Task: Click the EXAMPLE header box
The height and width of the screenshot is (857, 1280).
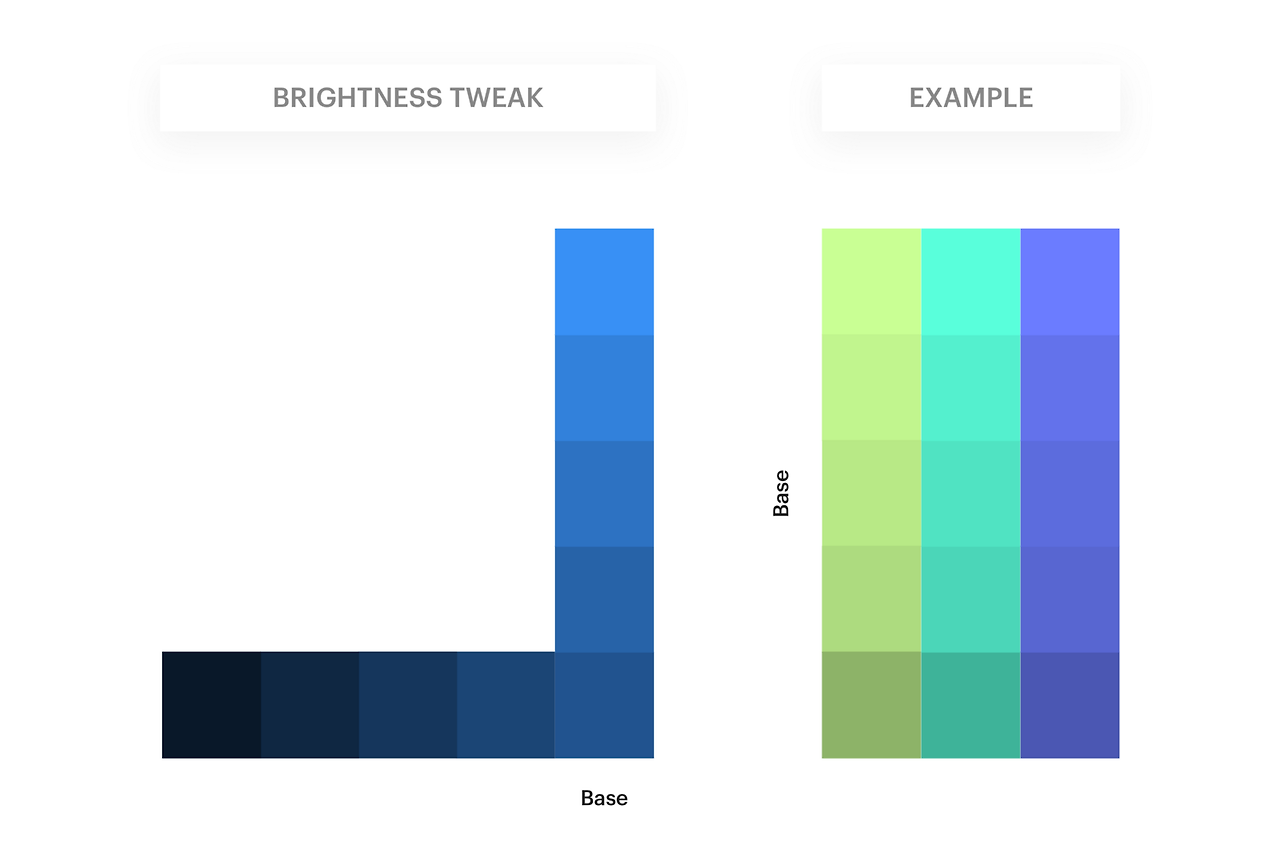Action: coord(971,98)
